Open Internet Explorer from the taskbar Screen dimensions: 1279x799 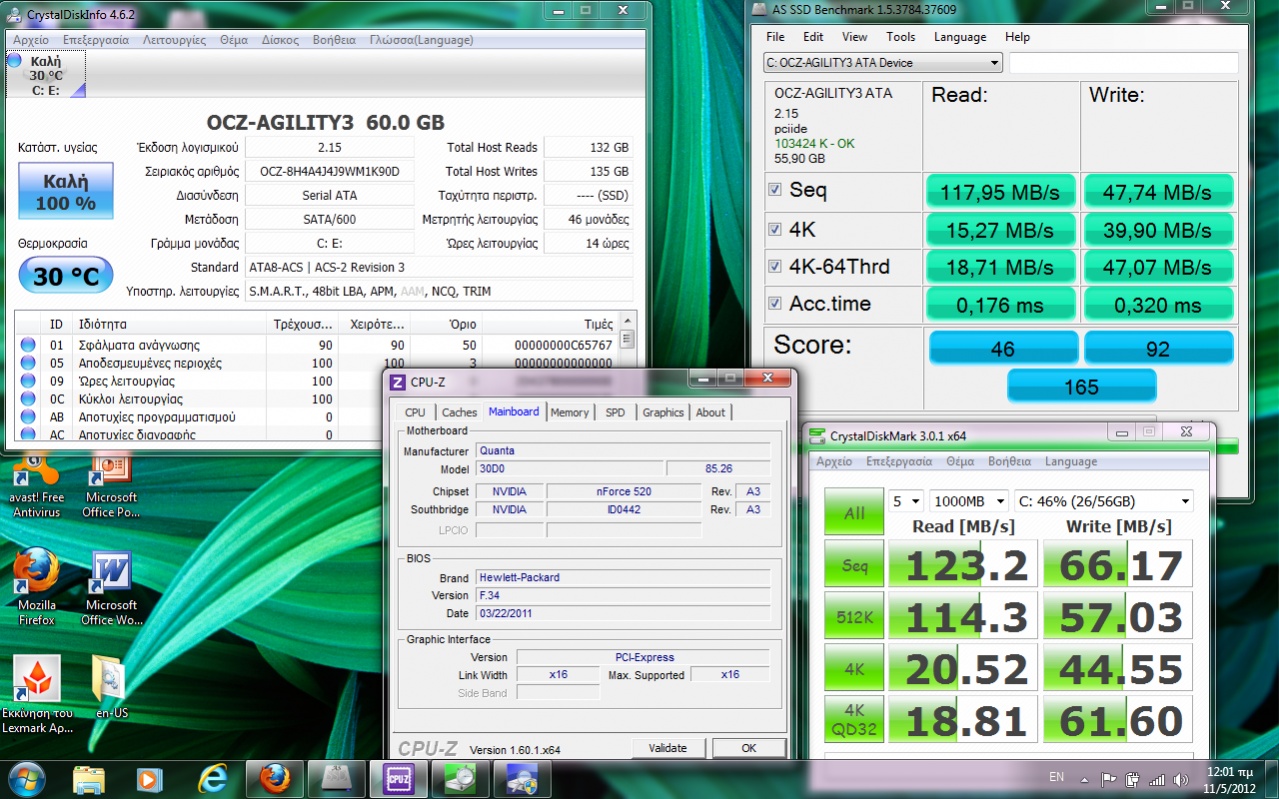pos(213,778)
